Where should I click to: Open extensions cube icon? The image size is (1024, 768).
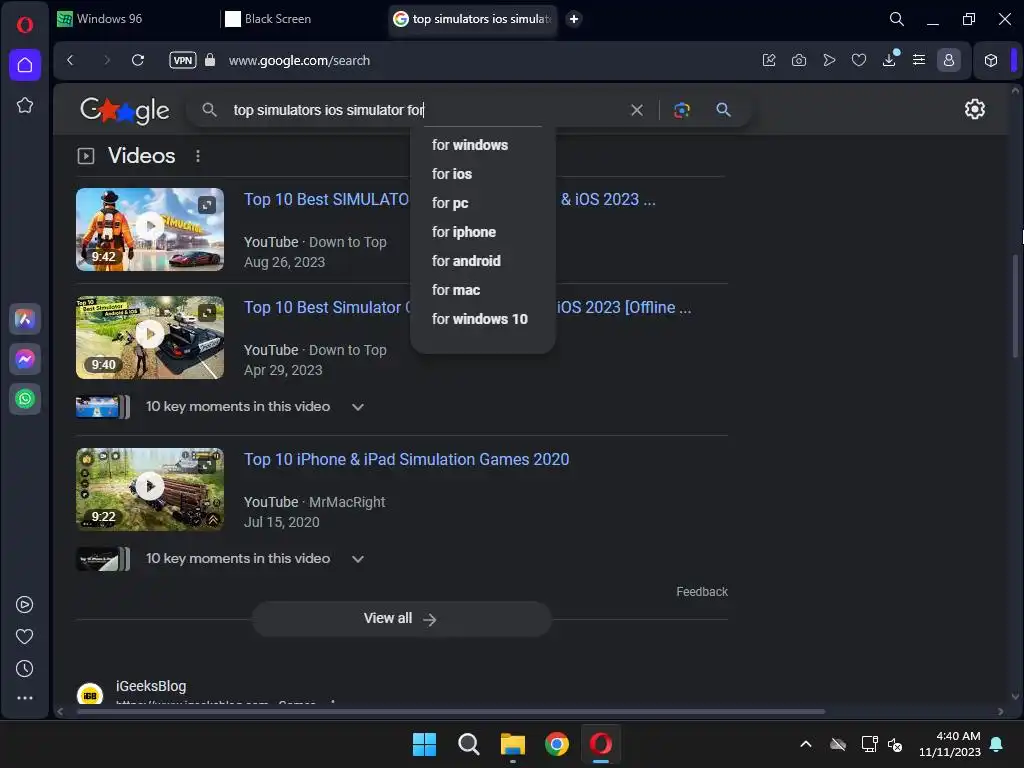point(991,60)
